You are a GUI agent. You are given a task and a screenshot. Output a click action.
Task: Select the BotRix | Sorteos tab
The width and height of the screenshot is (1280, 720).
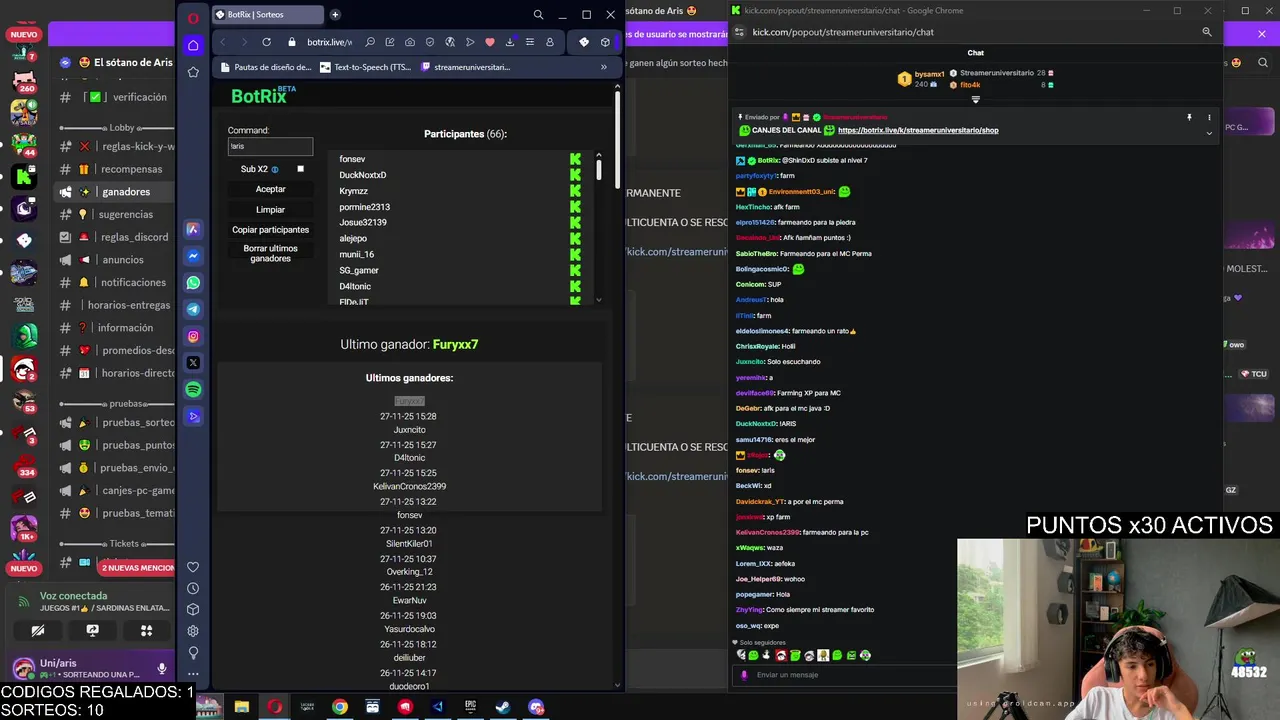coord(268,15)
